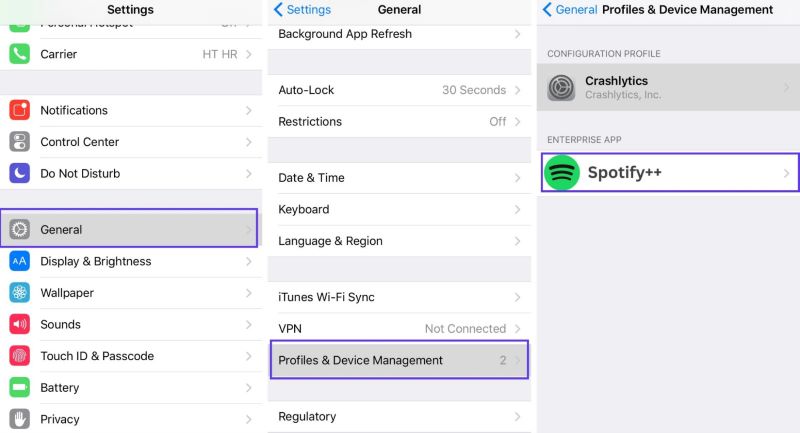Open the Auto-Lock setting
Screen dimensions: 800x433
click(x=399, y=90)
